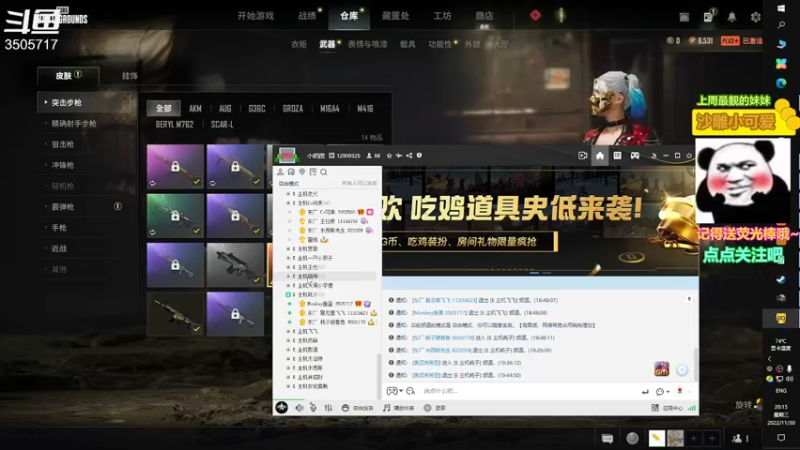The image size is (800, 450).
Task: Click the share icon in chat header
Action: point(409,156)
